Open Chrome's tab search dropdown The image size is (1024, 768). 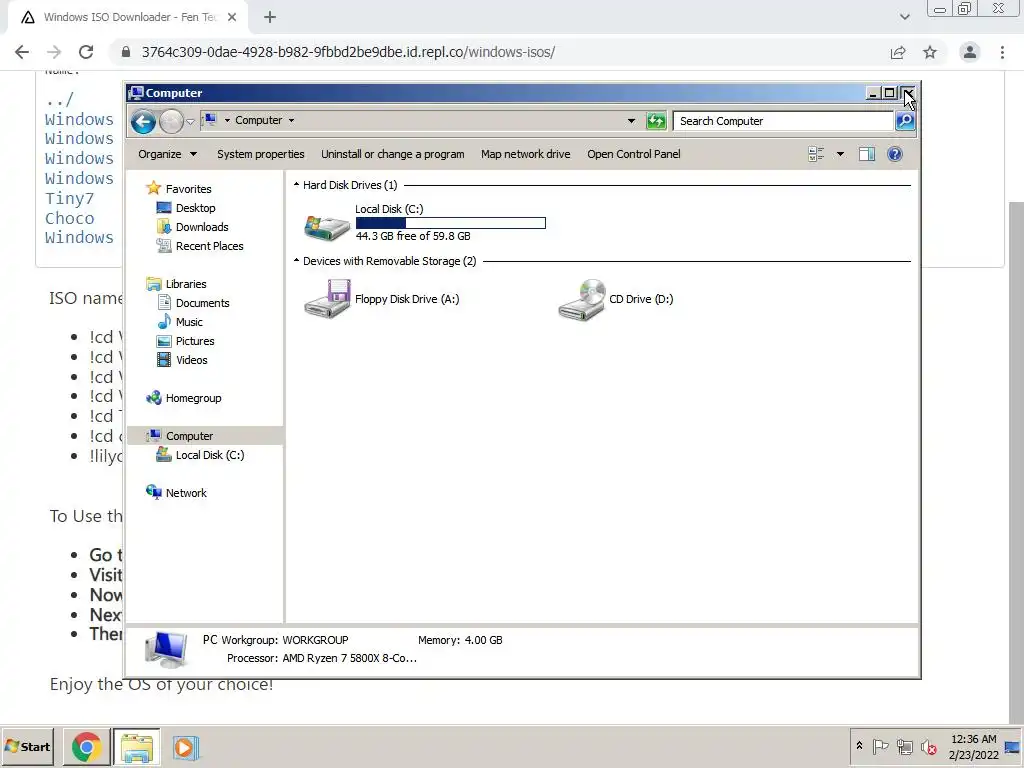pyautogui.click(x=904, y=17)
